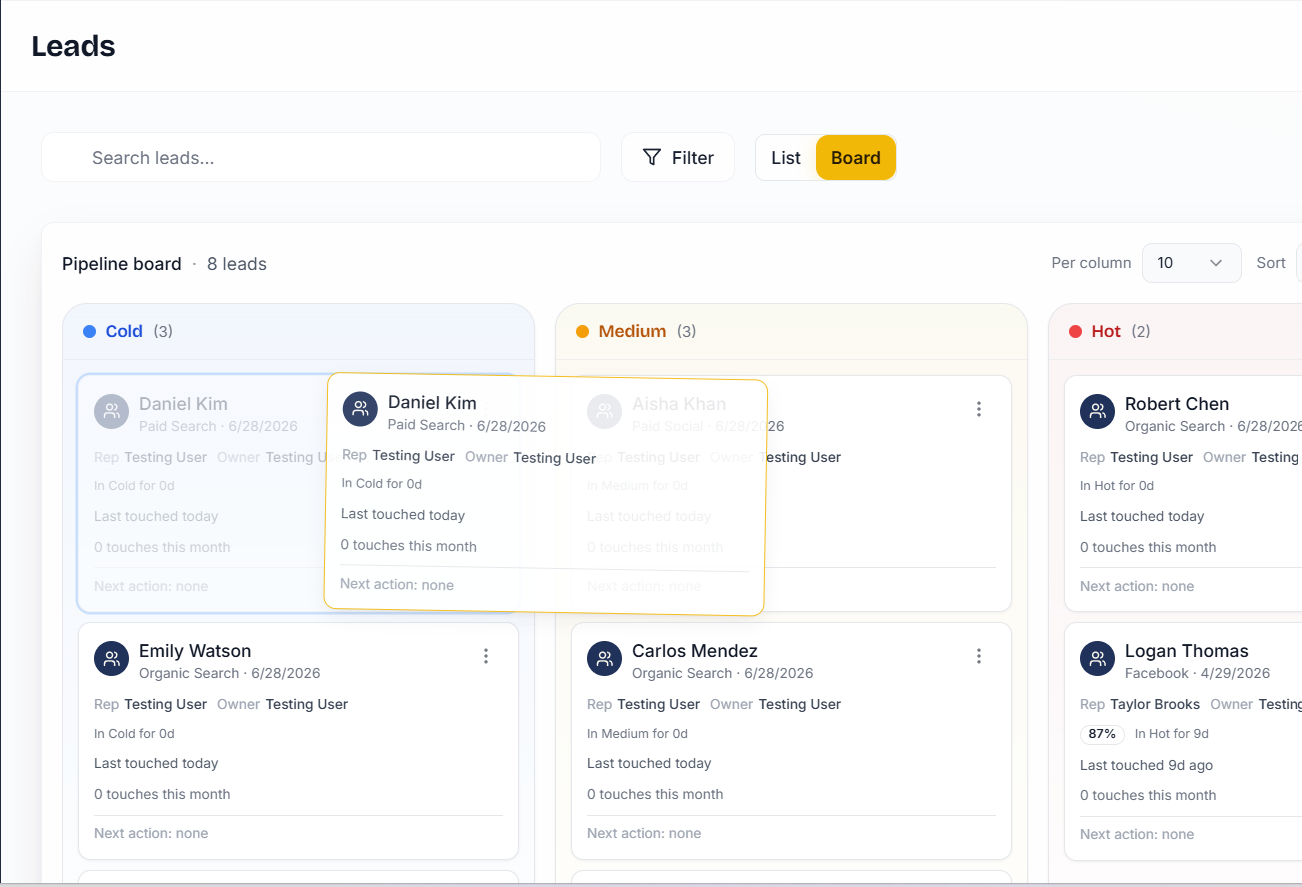Click the Leads page title

pyautogui.click(x=73, y=46)
